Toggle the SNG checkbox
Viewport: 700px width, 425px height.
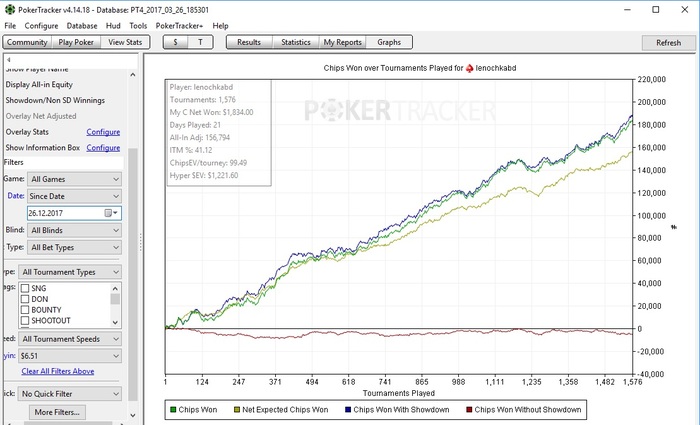(25, 288)
